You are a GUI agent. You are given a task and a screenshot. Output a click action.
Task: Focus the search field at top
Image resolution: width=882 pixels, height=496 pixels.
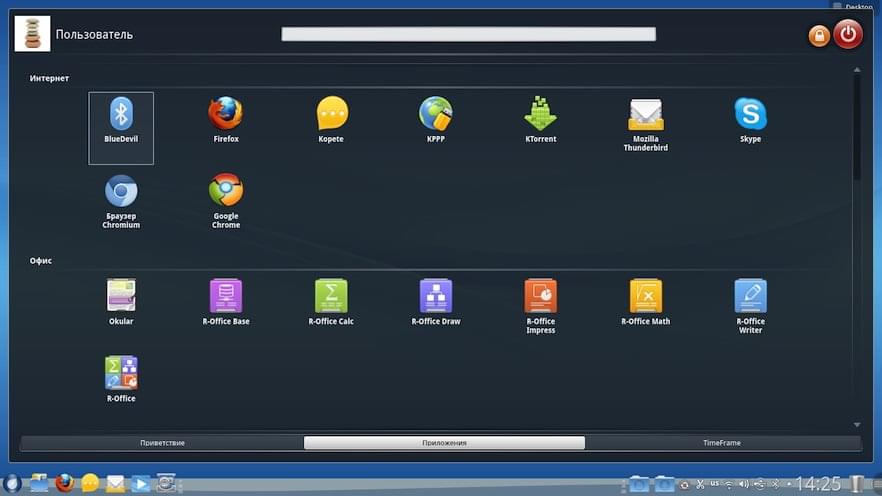469,34
